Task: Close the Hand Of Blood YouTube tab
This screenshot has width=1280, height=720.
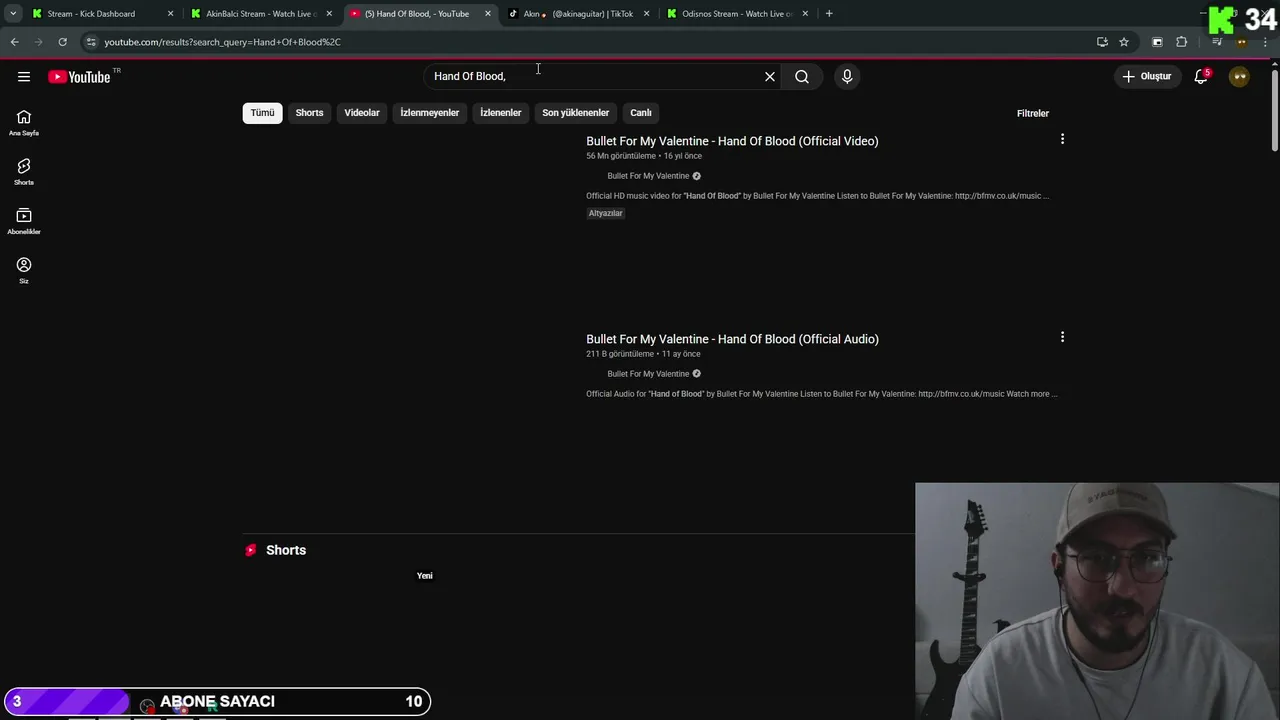Action: 488,14
